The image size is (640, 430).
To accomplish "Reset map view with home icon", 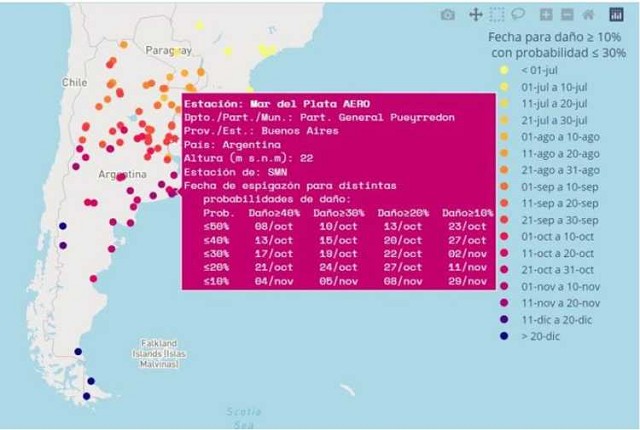I will pos(589,15).
